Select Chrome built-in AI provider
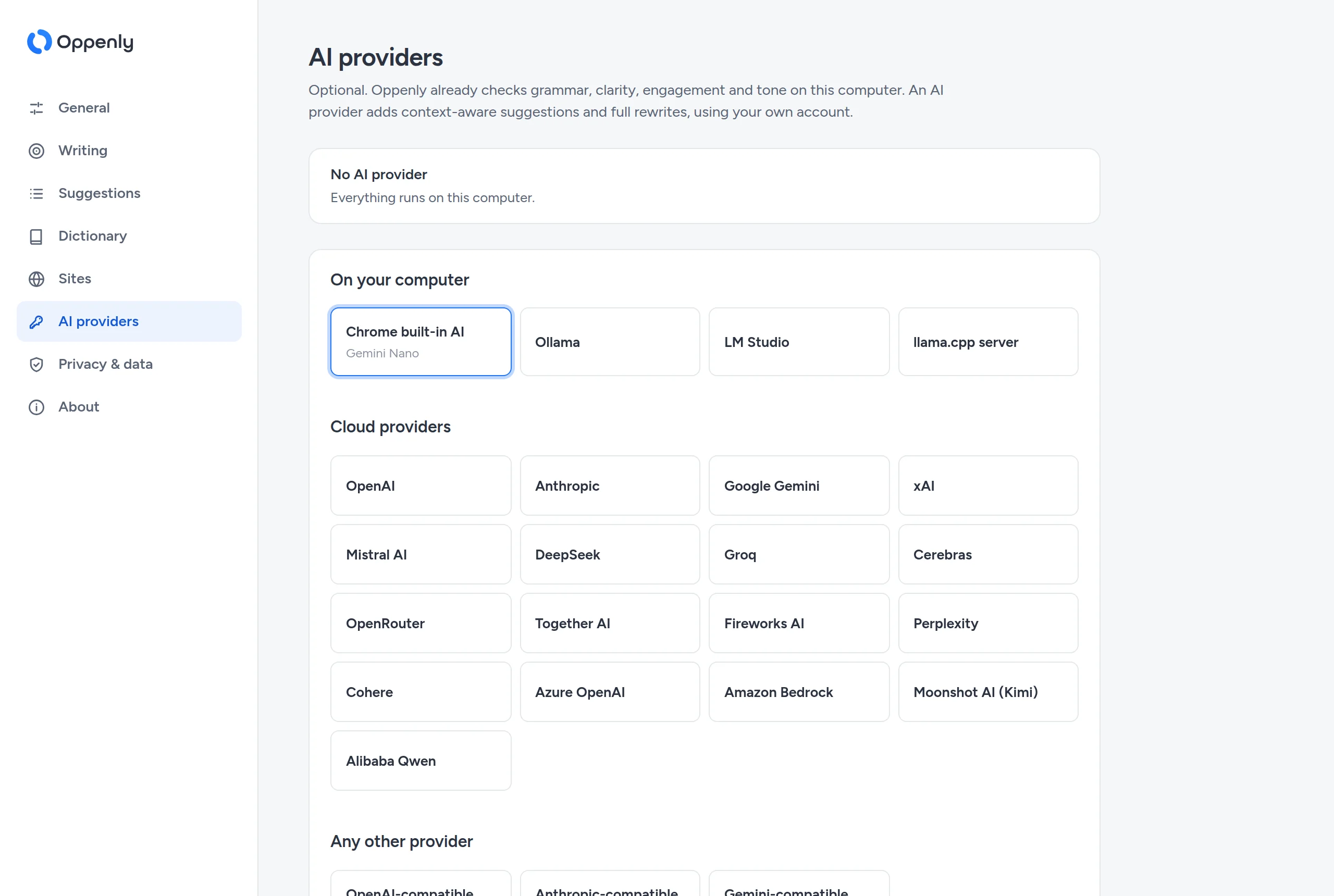 [421, 342]
